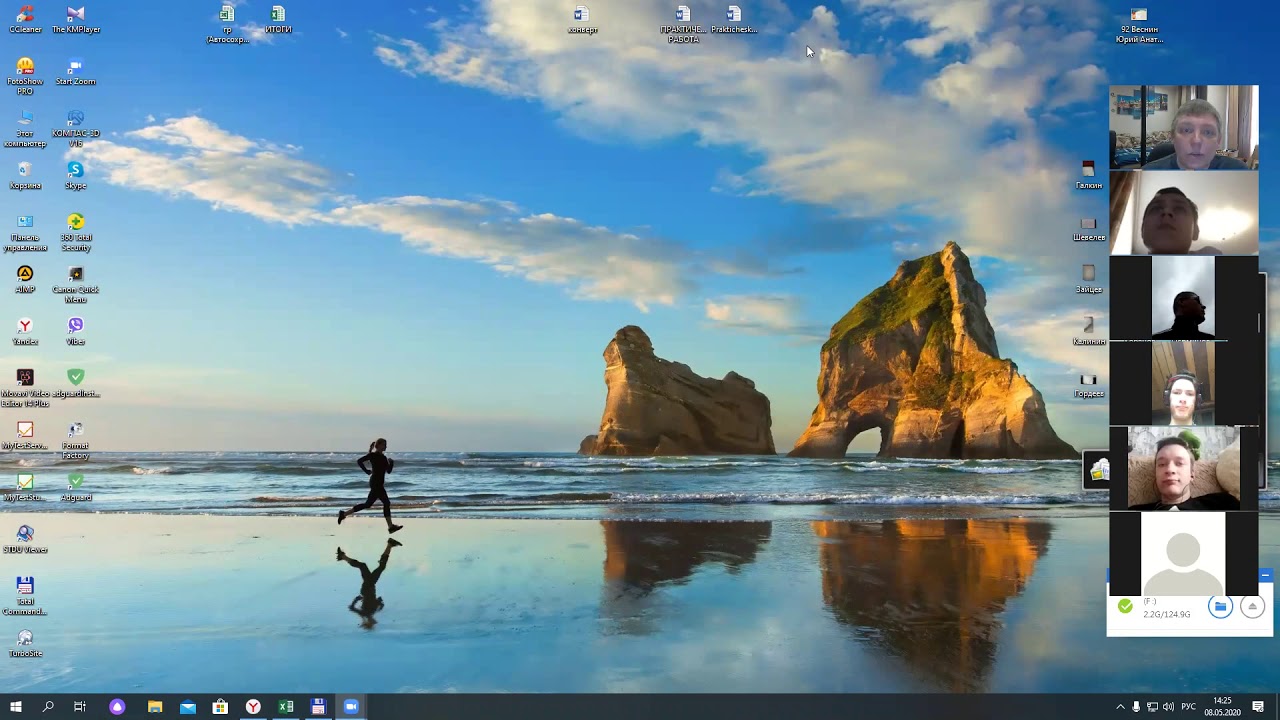This screenshot has width=1280, height=720.
Task: Switch to the Zoom taskbar button
Action: [x=351, y=707]
